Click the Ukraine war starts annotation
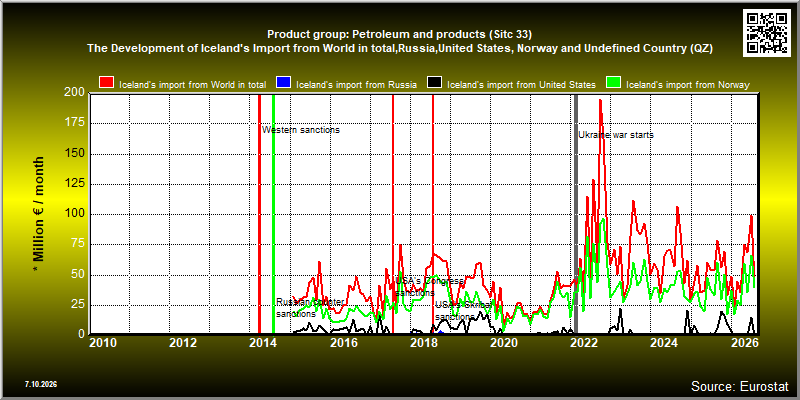 pyautogui.click(x=616, y=135)
